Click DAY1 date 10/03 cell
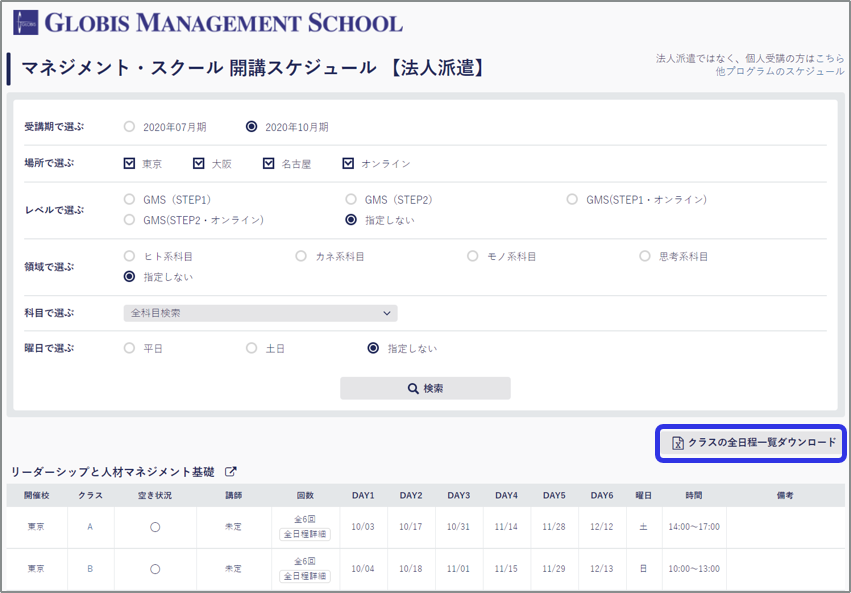Screen dimensions: 851x593 [363, 527]
